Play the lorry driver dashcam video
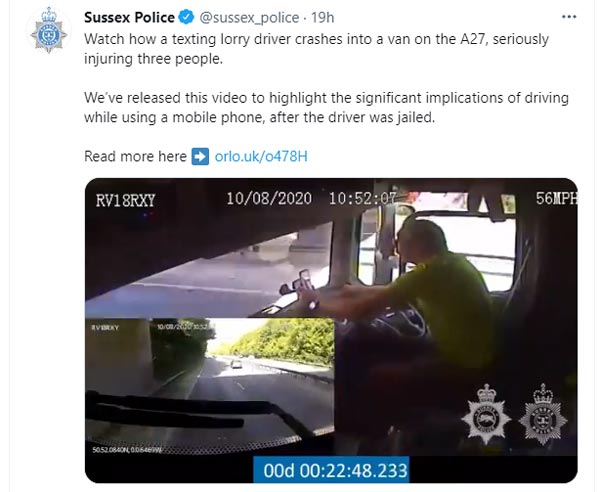The height and width of the screenshot is (492, 600). point(331,331)
